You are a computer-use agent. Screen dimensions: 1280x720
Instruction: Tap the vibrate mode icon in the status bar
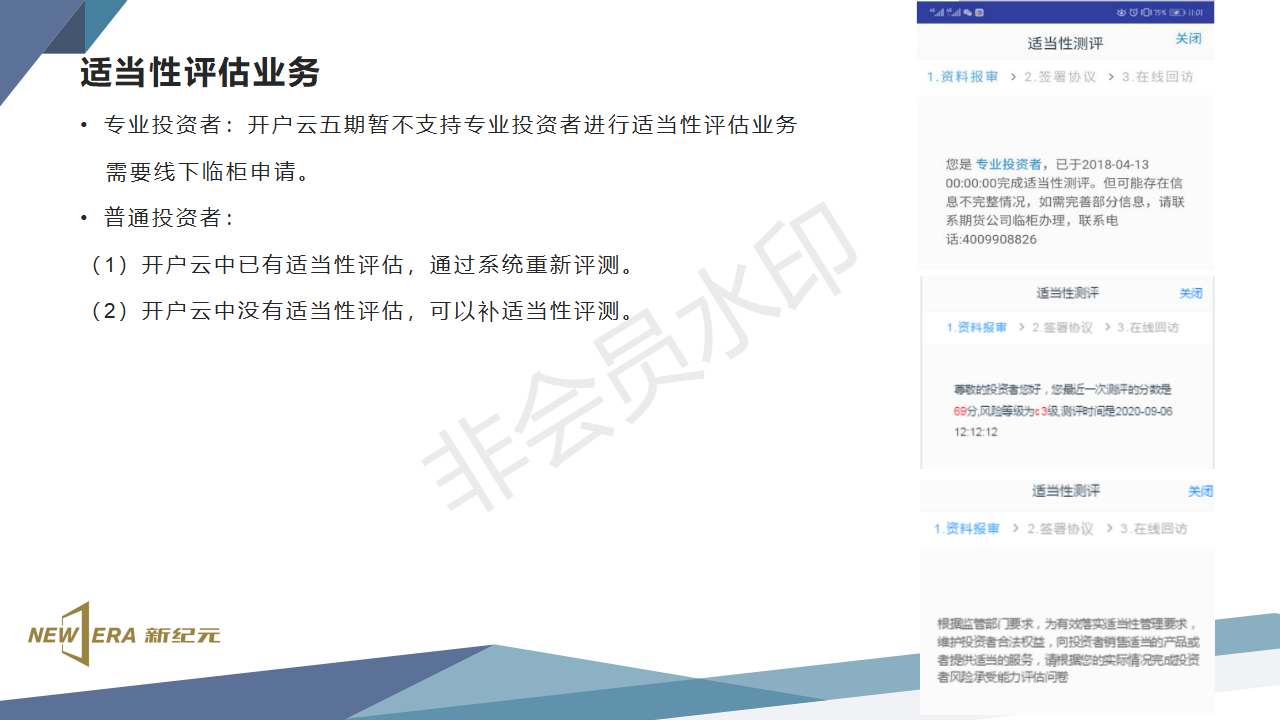click(x=1146, y=12)
